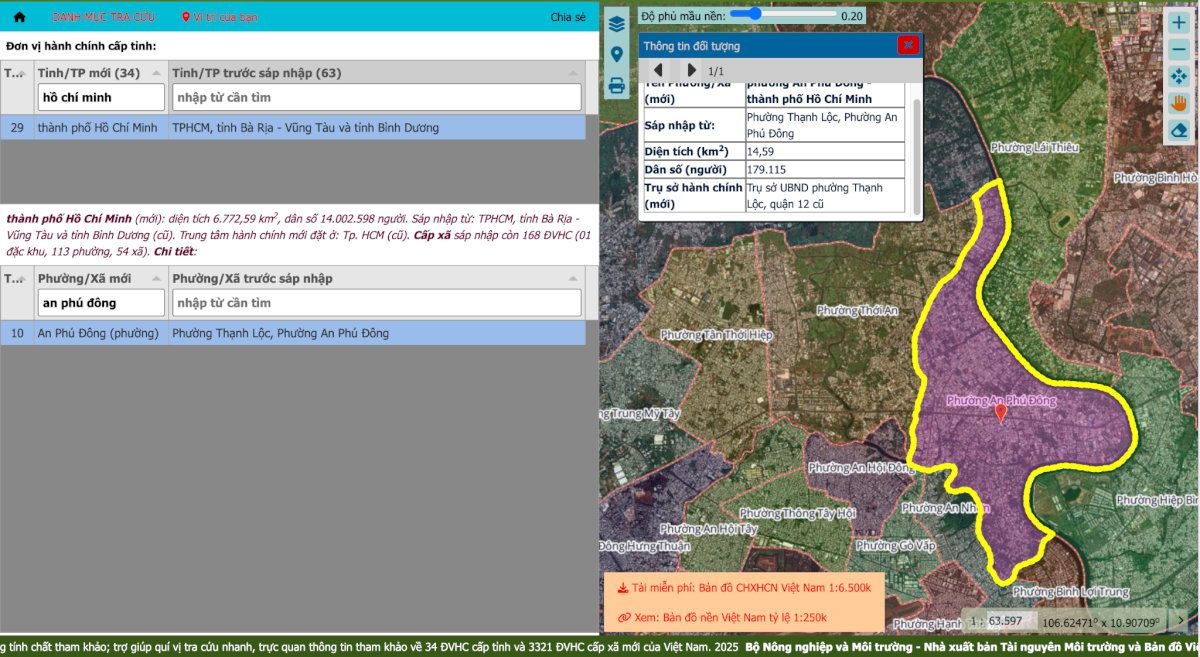Print the map with printer icon

[x=617, y=86]
